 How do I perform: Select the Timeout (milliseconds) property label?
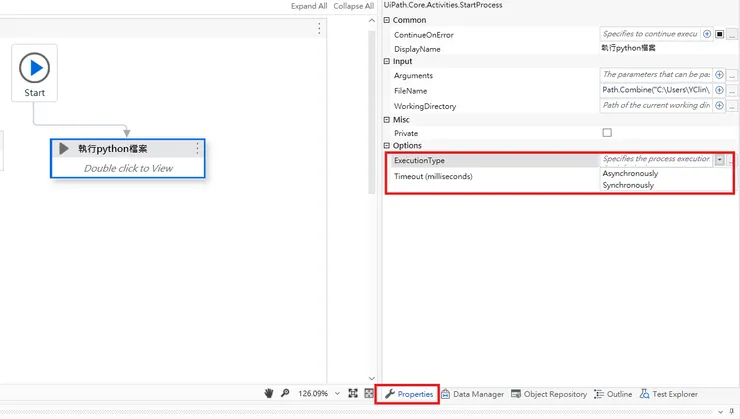coord(433,176)
